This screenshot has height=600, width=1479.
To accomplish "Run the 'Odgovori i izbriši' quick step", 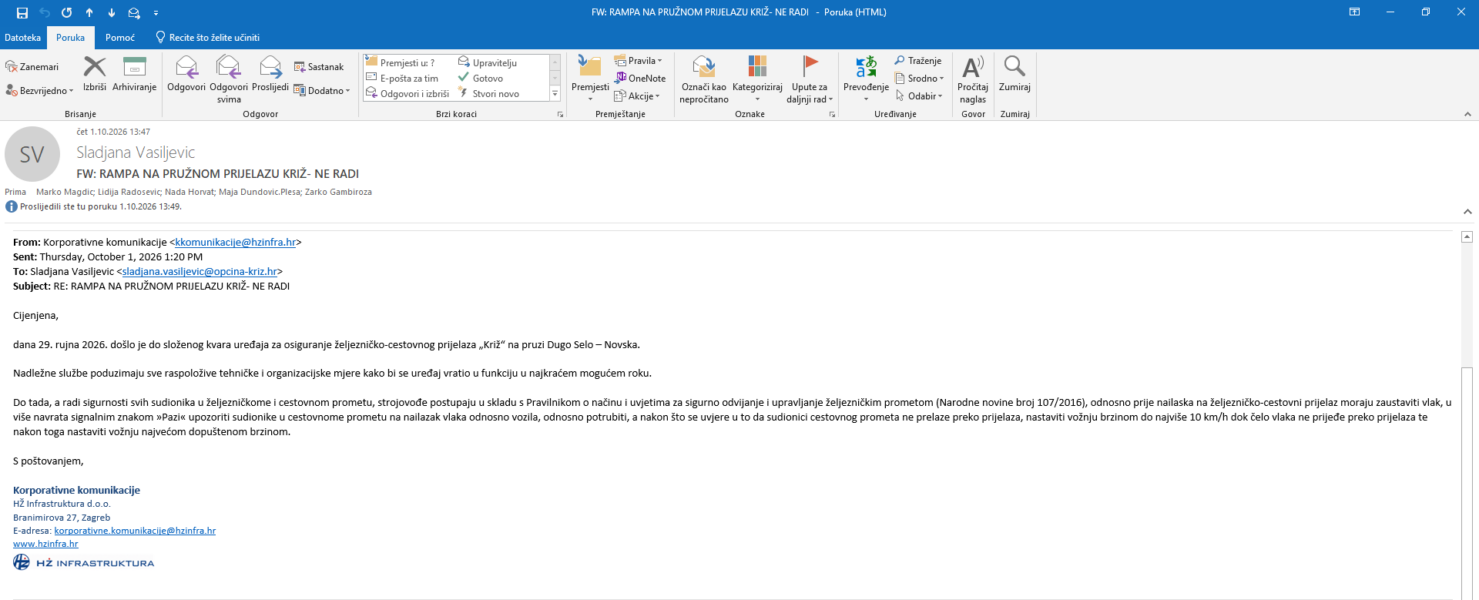I will [407, 93].
